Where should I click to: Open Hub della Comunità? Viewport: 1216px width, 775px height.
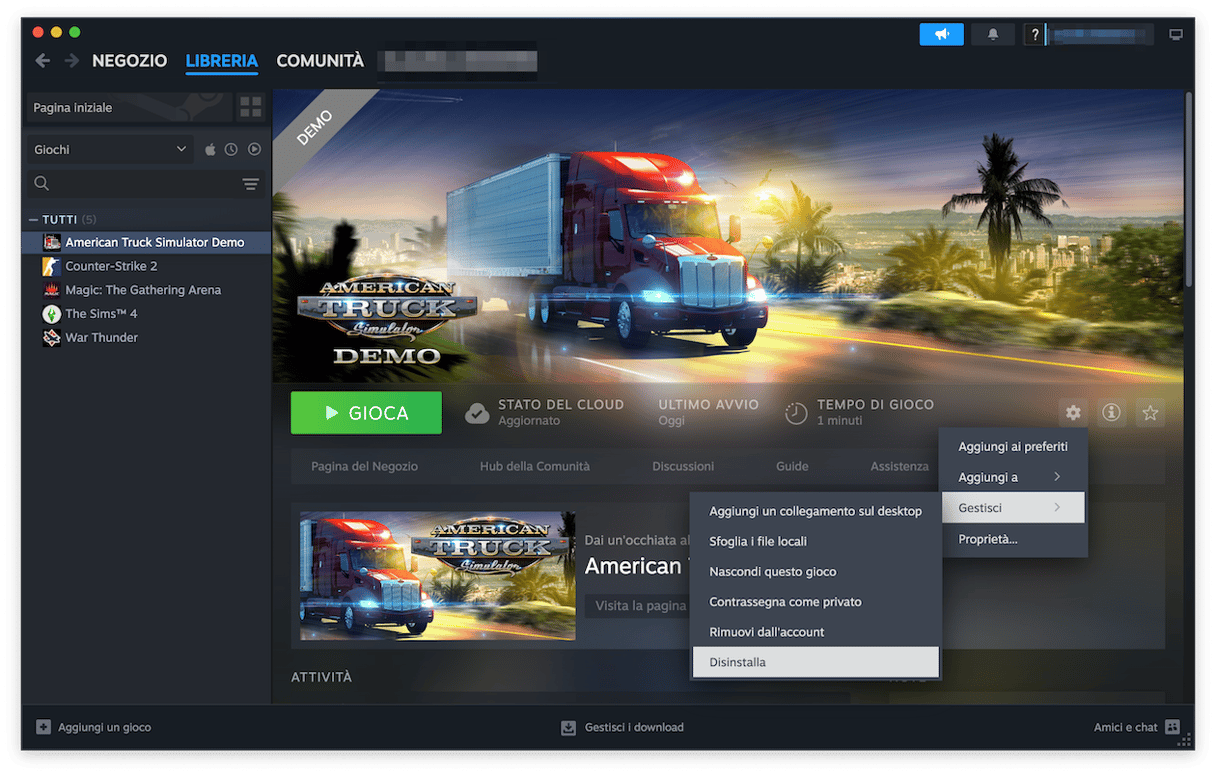click(x=535, y=466)
